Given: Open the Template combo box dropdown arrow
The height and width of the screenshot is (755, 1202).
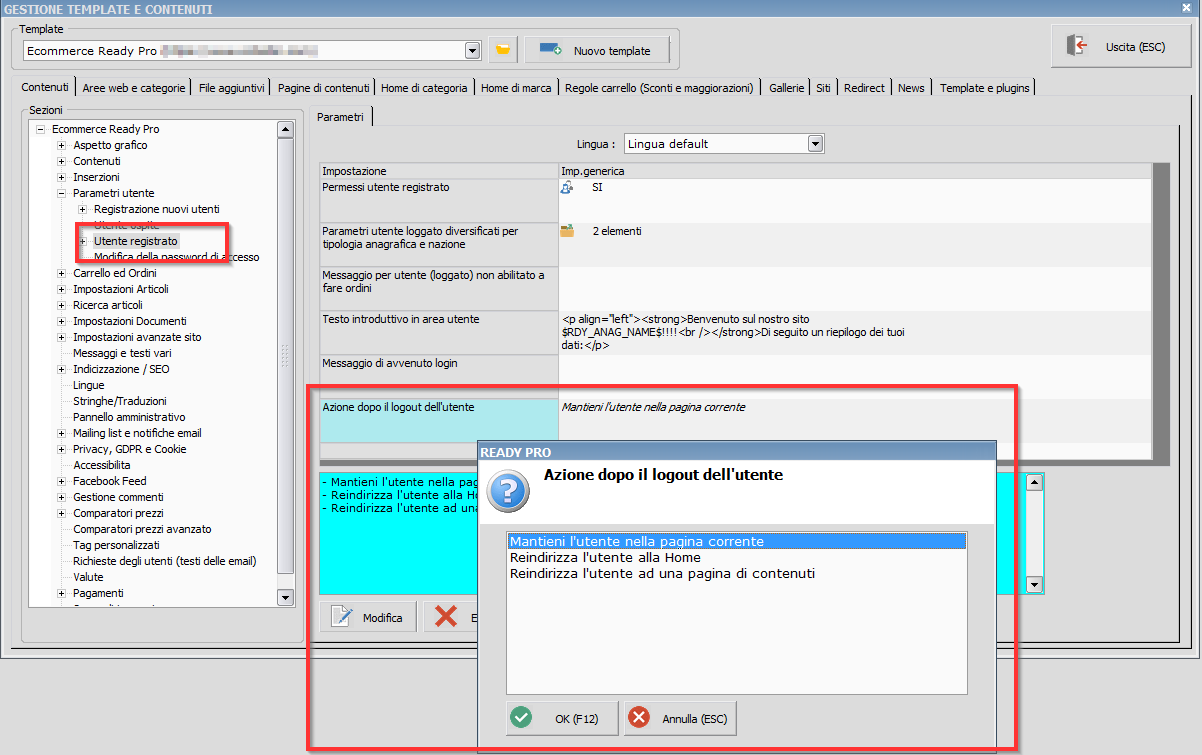Looking at the screenshot, I should coord(473,50).
